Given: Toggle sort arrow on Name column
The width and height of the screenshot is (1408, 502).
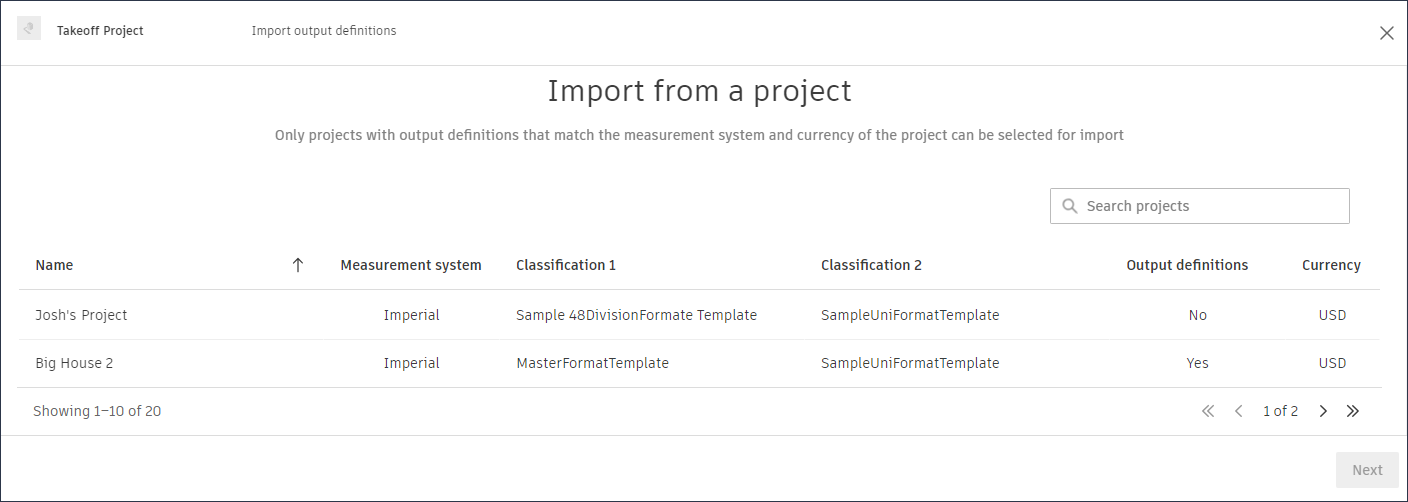Looking at the screenshot, I should tap(297, 265).
